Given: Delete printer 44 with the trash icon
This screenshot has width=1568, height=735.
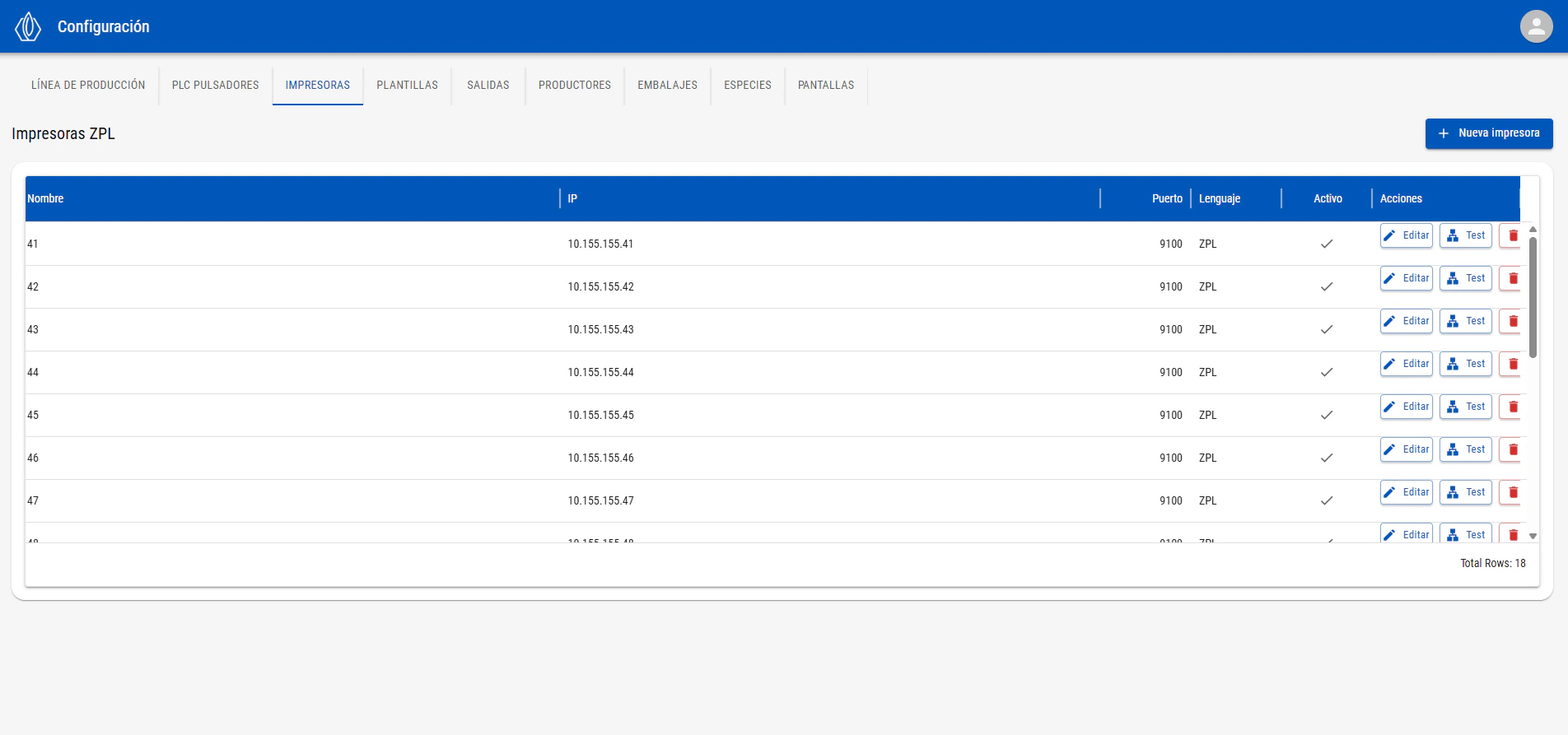Looking at the screenshot, I should tap(1512, 364).
